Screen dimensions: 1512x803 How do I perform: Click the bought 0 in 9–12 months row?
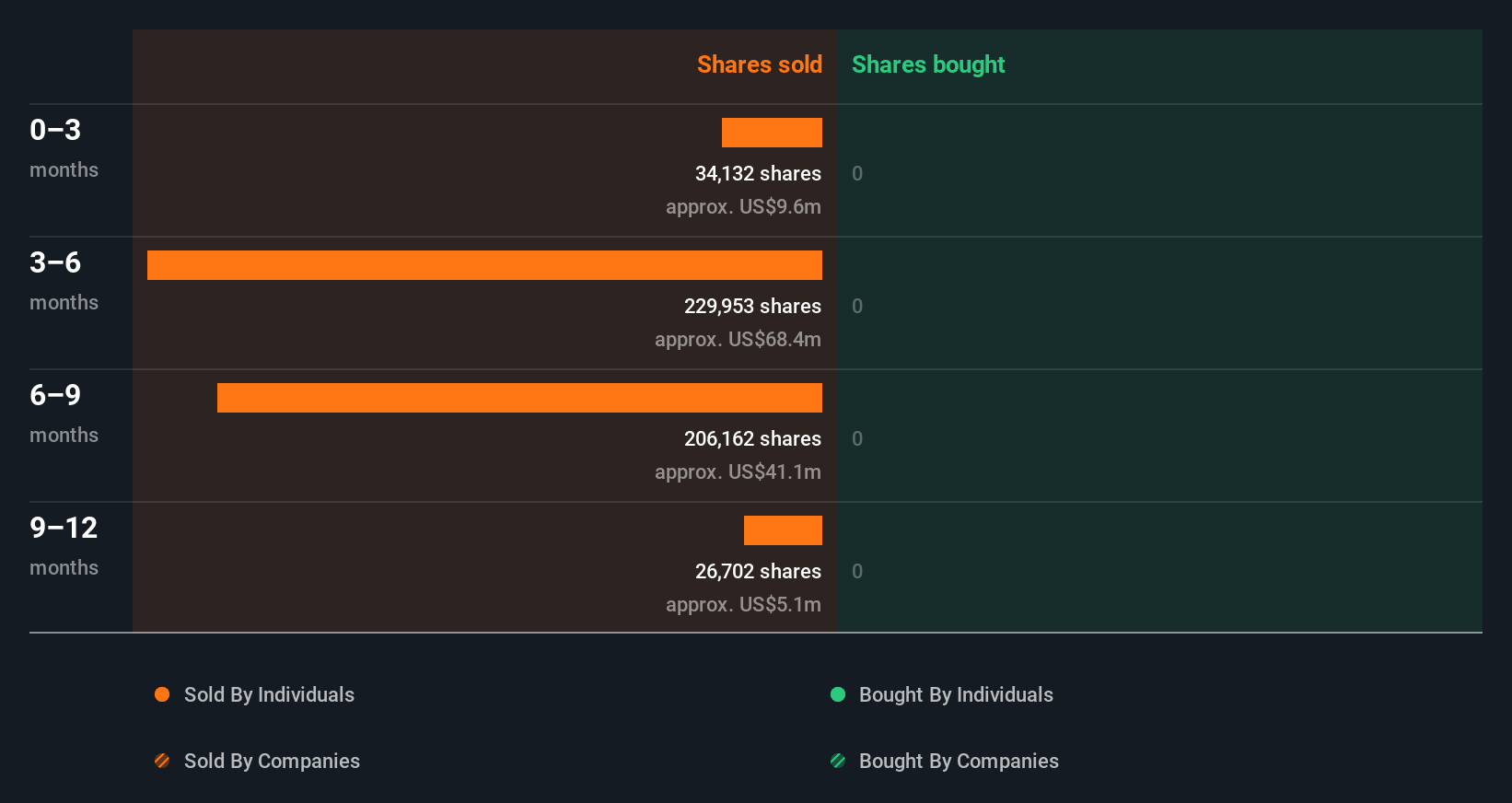pos(857,572)
